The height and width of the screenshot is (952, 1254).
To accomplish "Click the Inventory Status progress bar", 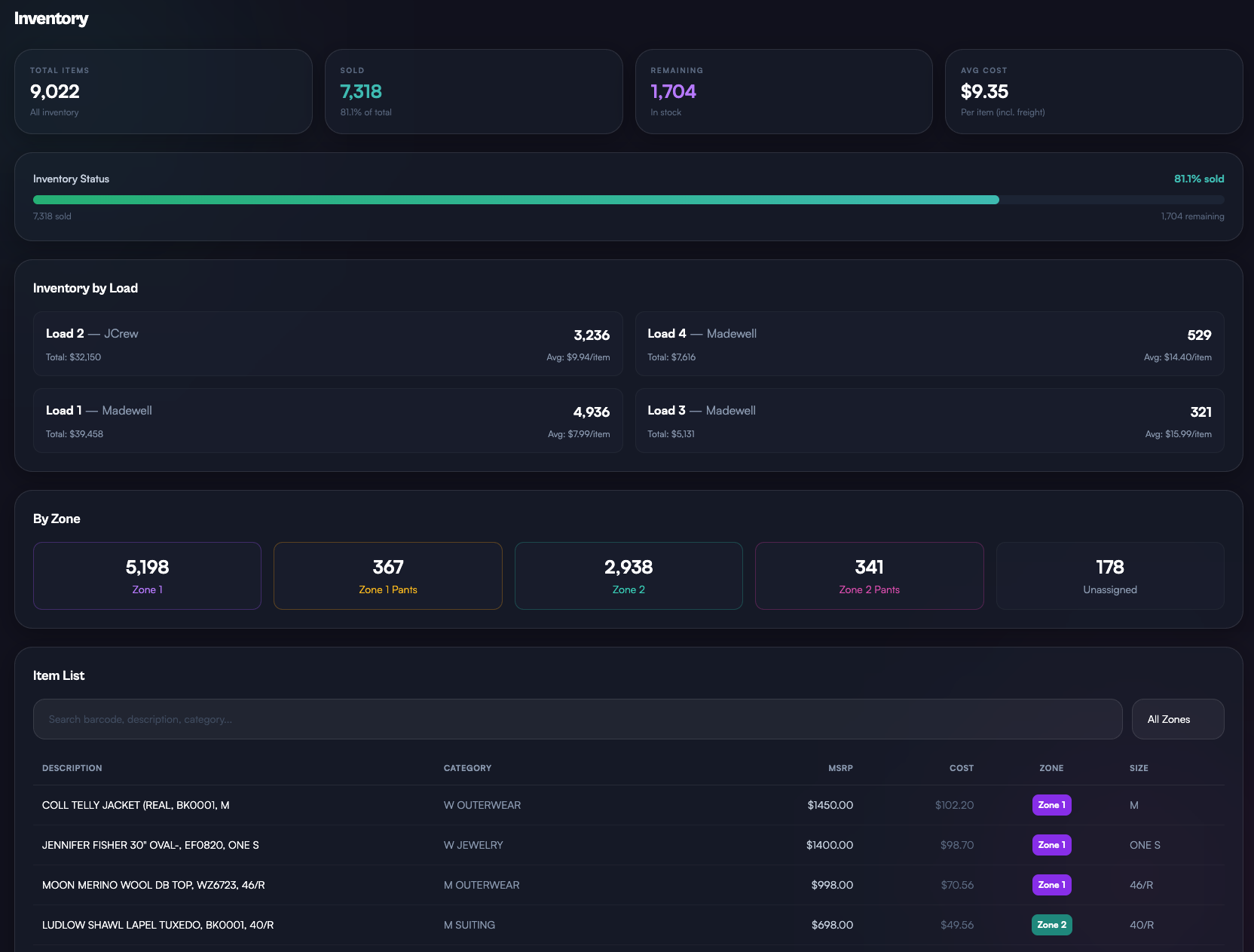I will coord(629,200).
